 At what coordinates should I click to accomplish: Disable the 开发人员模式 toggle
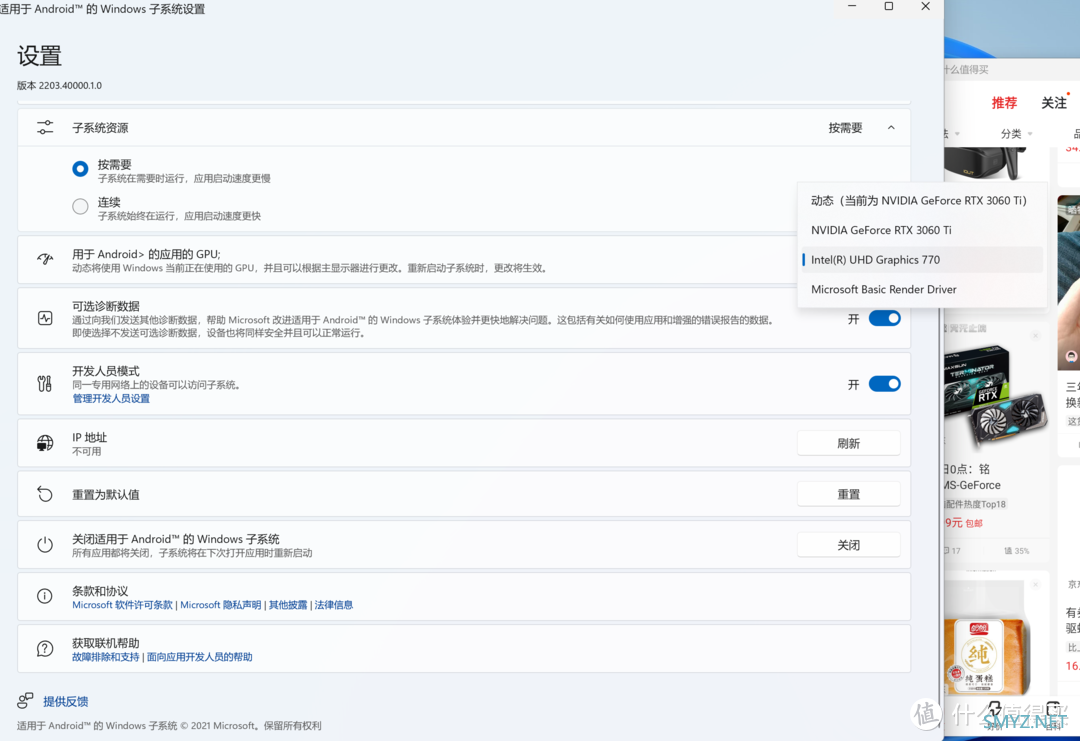884,384
